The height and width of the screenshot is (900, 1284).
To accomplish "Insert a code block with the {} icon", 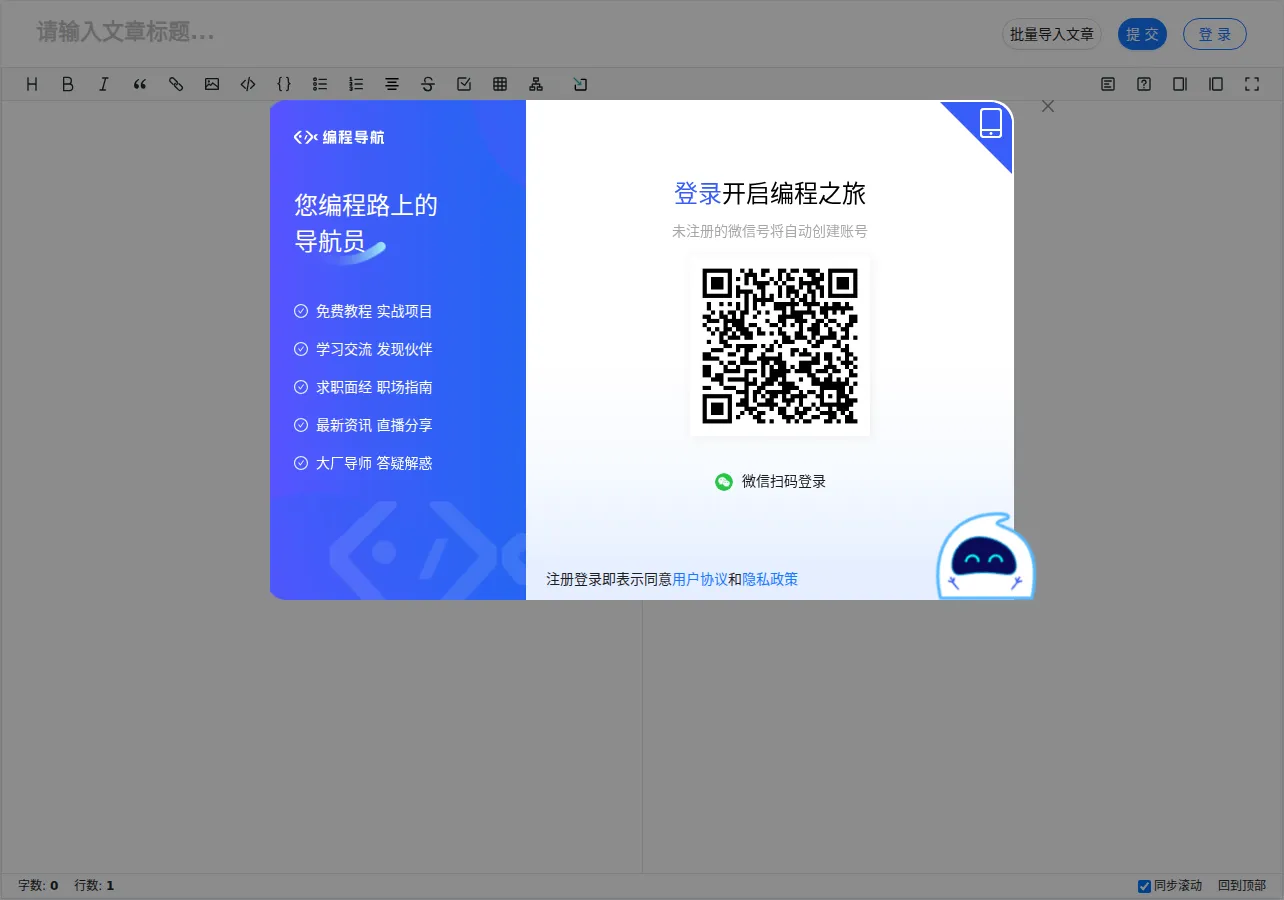I will [284, 84].
